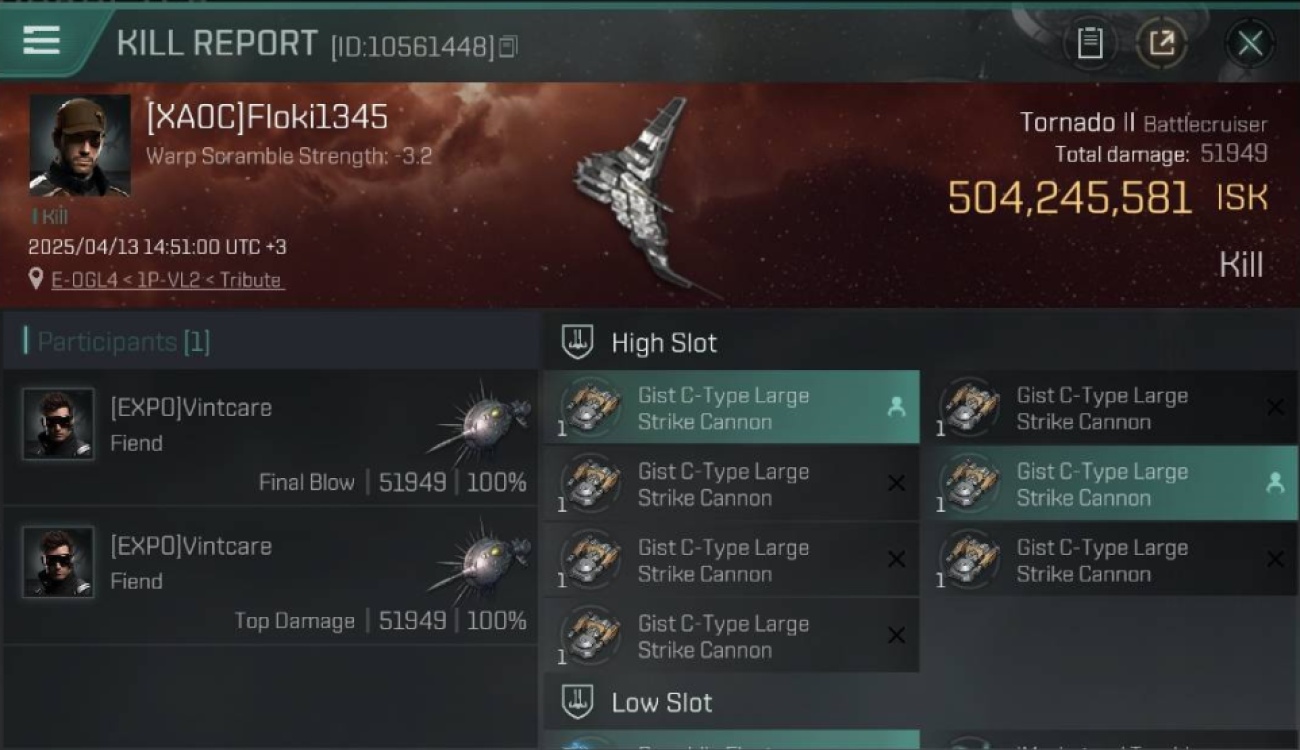Open the E-0GL4 location link

168,280
